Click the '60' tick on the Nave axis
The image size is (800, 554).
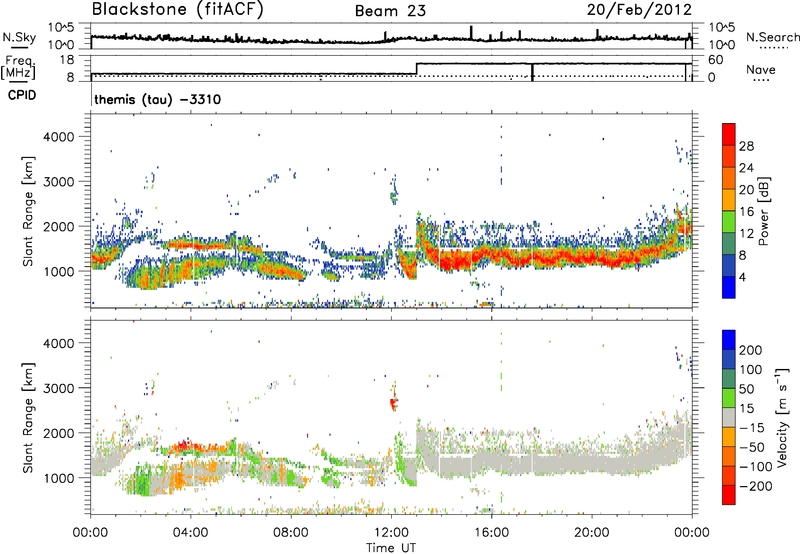[x=715, y=60]
